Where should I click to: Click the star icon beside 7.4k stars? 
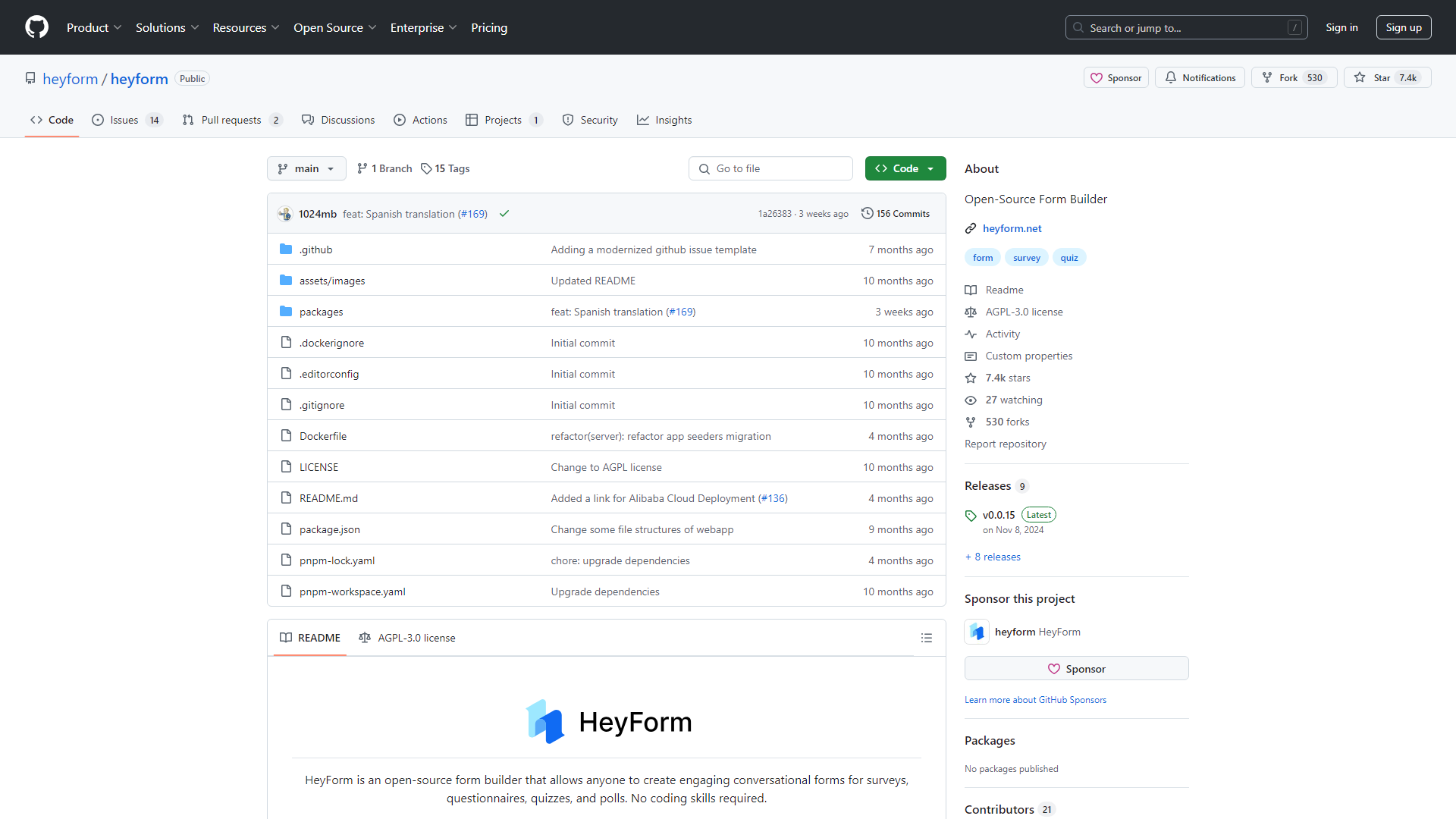point(971,378)
